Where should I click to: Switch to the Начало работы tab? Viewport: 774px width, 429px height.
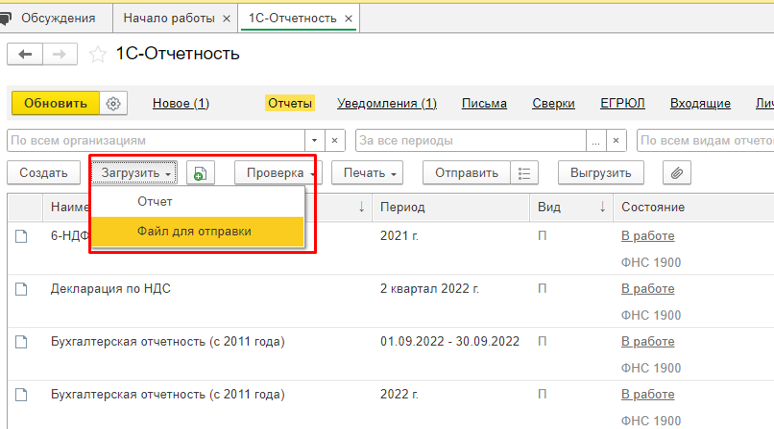coord(169,18)
